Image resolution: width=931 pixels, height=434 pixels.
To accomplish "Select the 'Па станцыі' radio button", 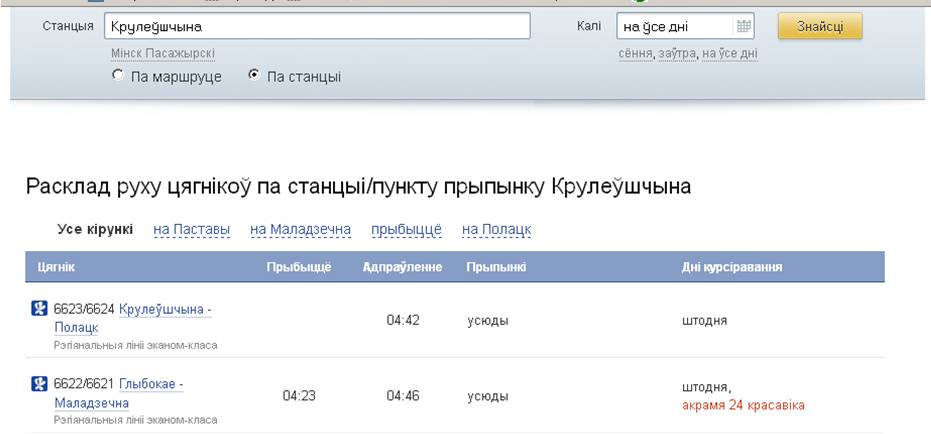I will coord(253,76).
